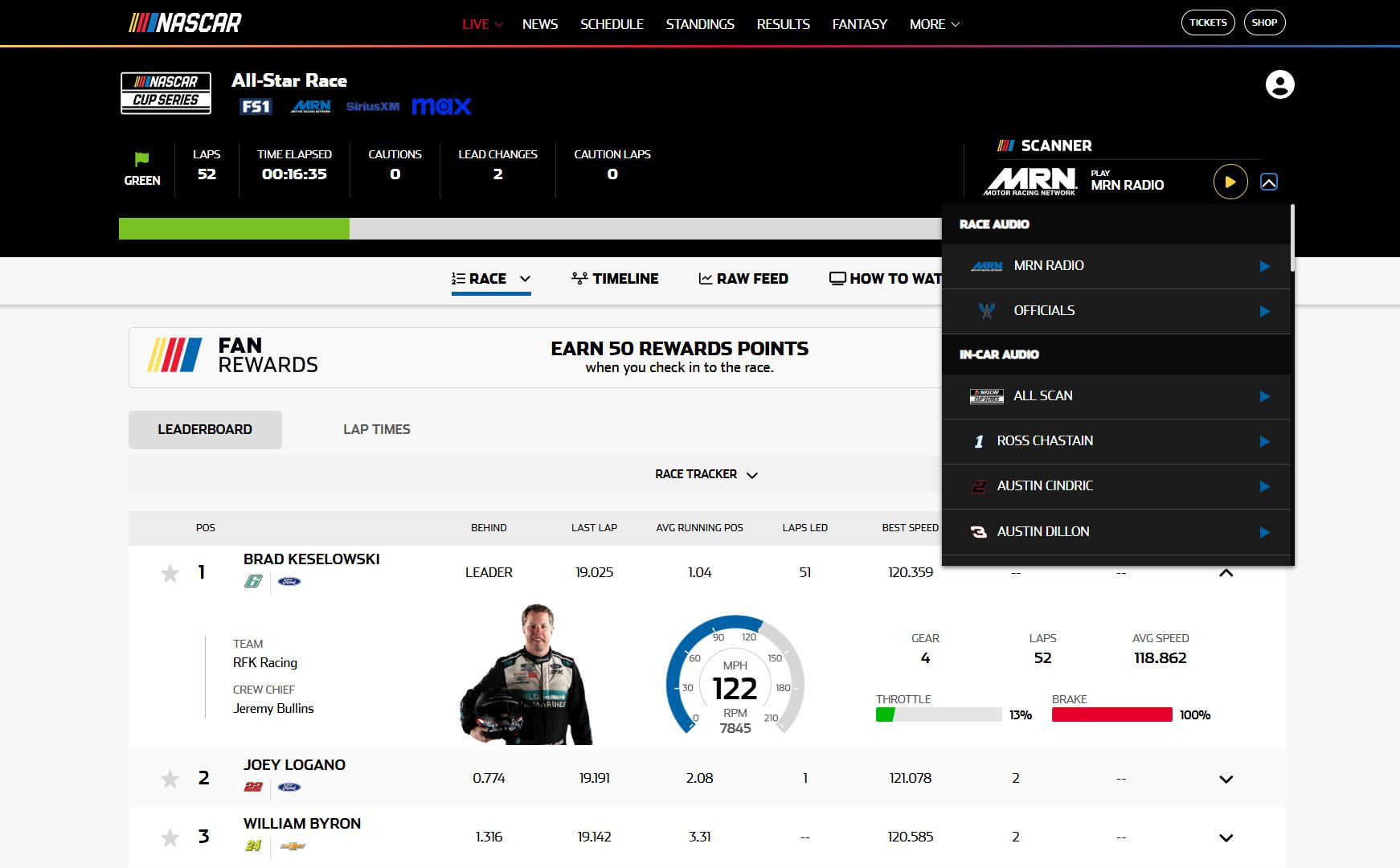Click William Byron driver name
The height and width of the screenshot is (868, 1400).
302,823
